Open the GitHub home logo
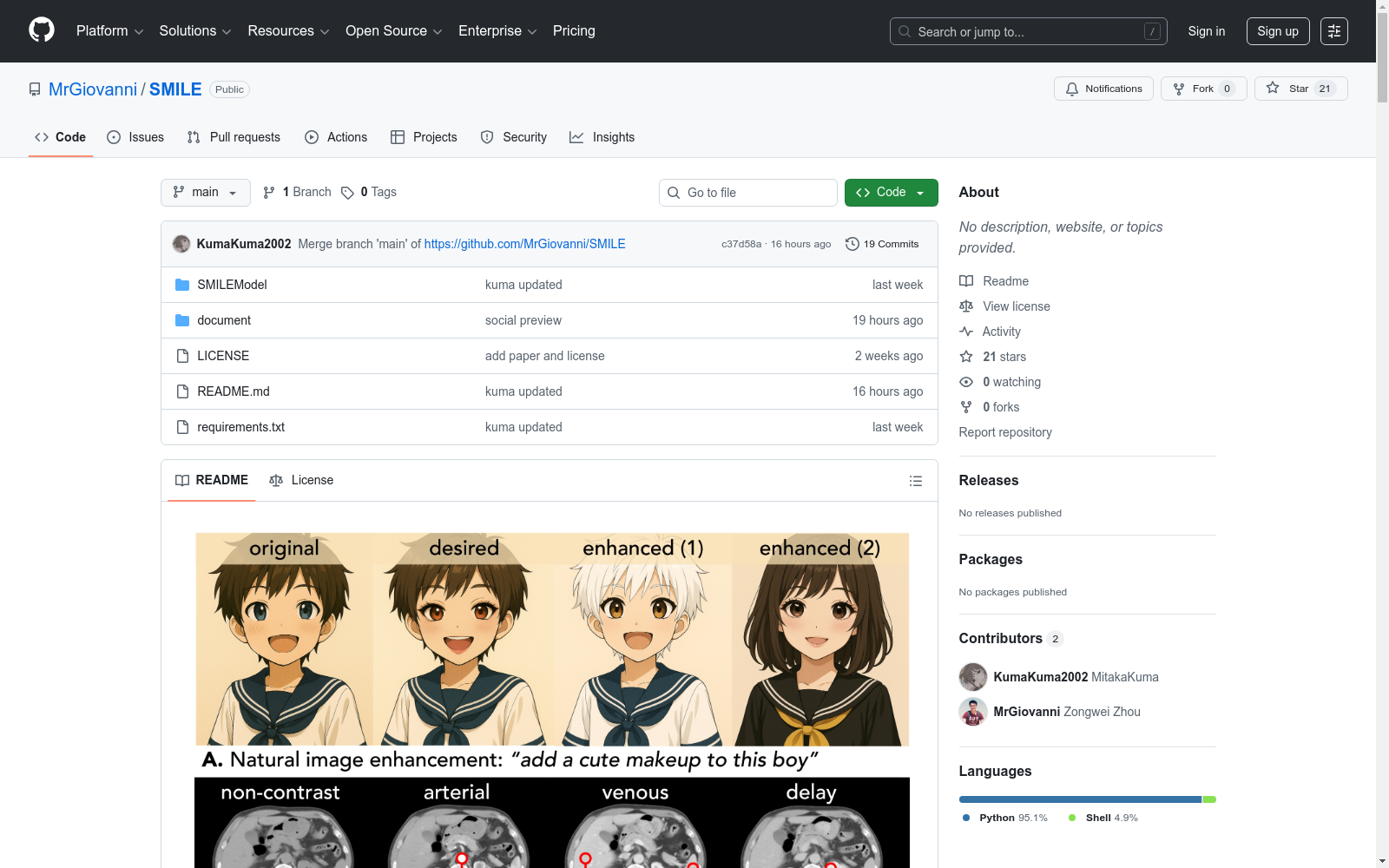Image resolution: width=1389 pixels, height=868 pixels. point(42,30)
